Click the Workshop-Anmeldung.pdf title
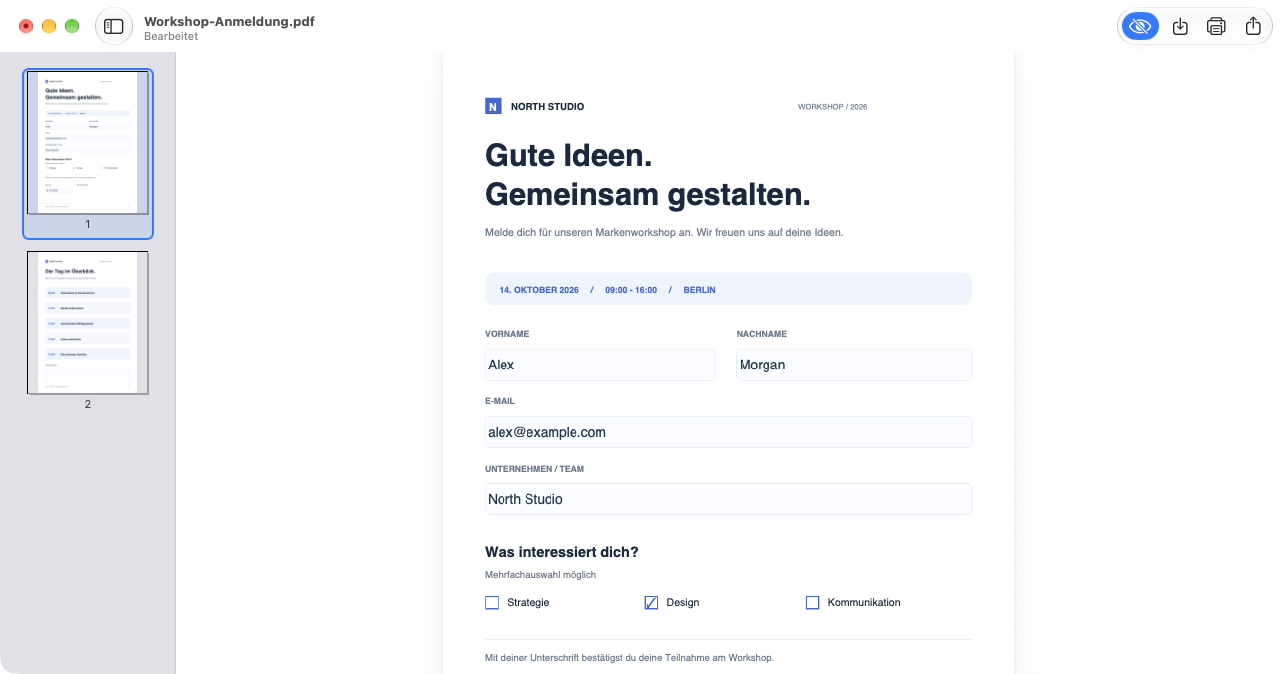This screenshot has height=674, width=1280. (x=229, y=20)
